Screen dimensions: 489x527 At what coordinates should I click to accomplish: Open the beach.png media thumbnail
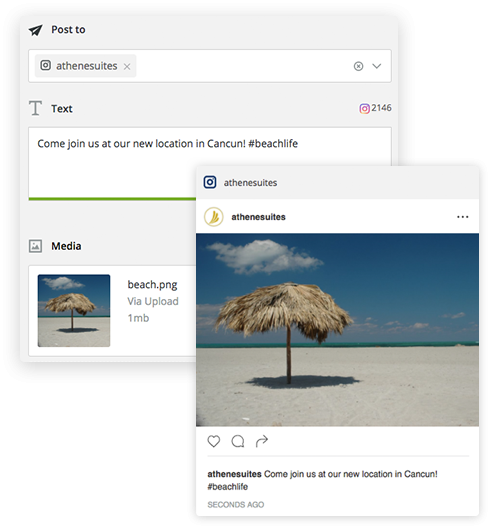74,311
